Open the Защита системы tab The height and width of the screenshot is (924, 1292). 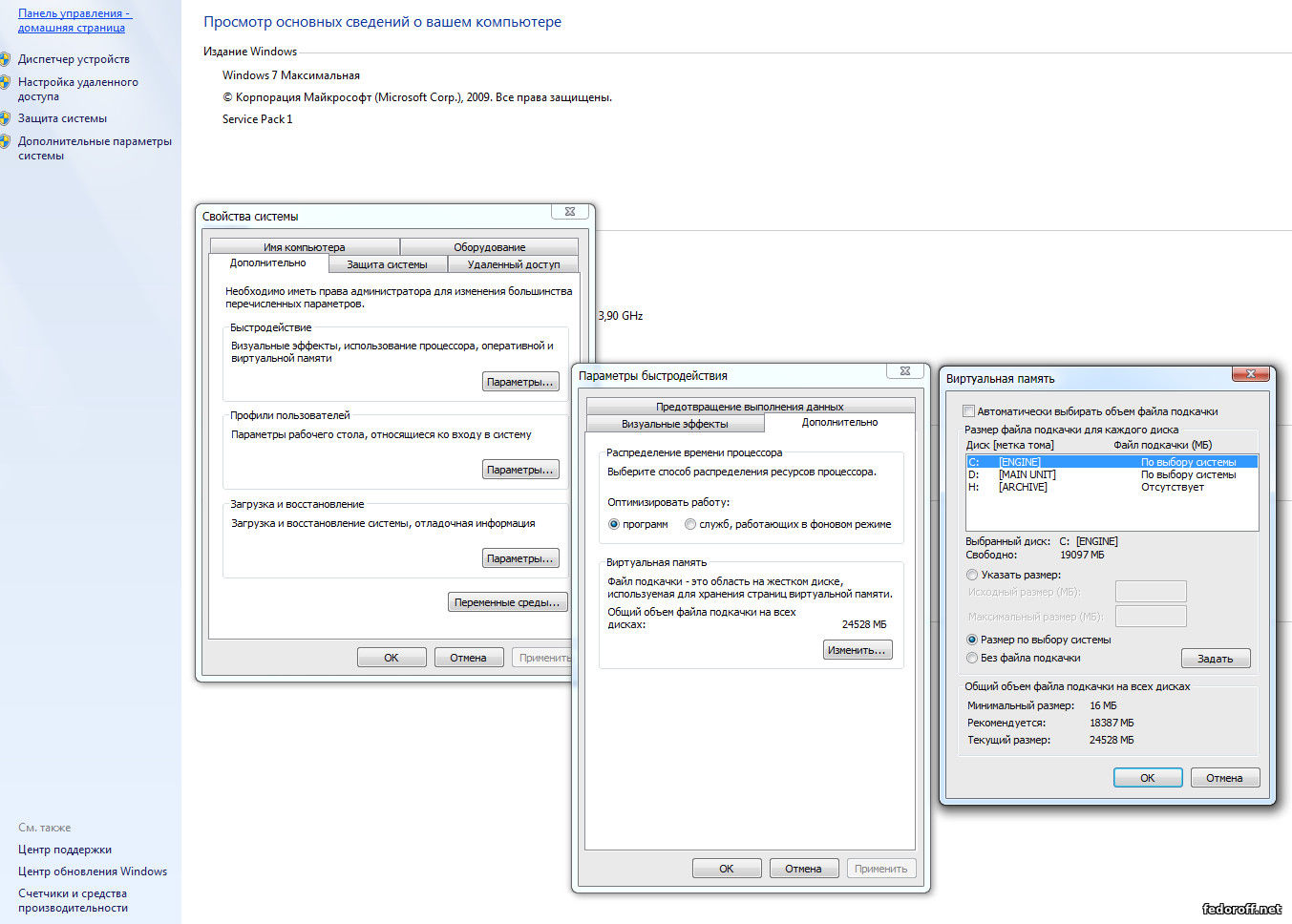click(387, 264)
